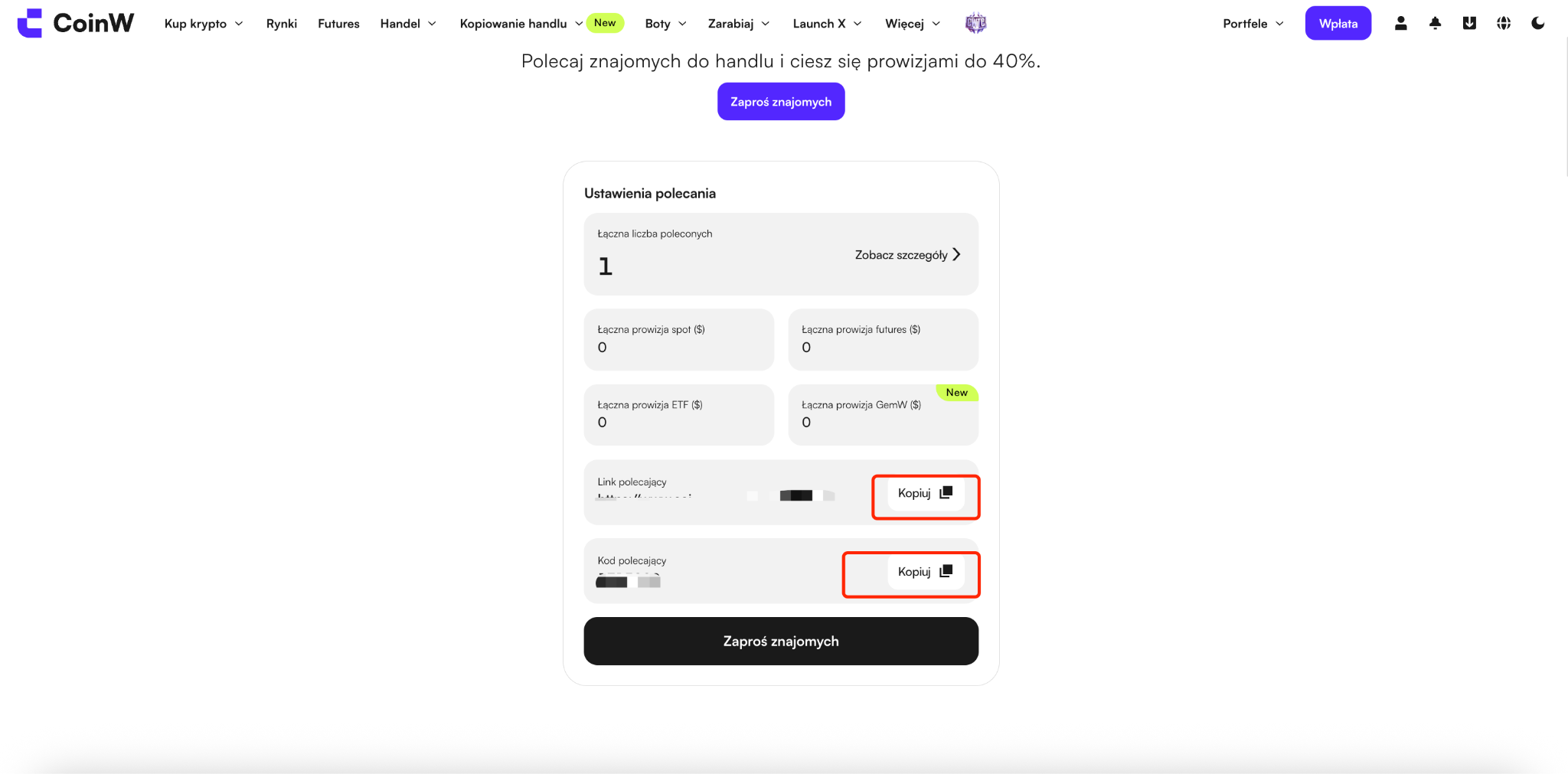Click the purple Zaproś znajomych button
The width and height of the screenshot is (1568, 774).
781,101
